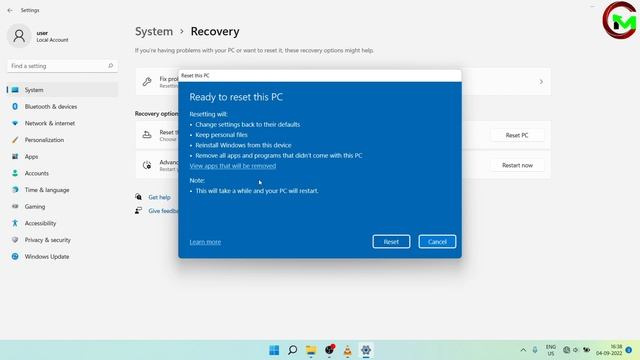Click the user account avatar
Image resolution: width=640 pixels, height=360 pixels.
coord(19,36)
